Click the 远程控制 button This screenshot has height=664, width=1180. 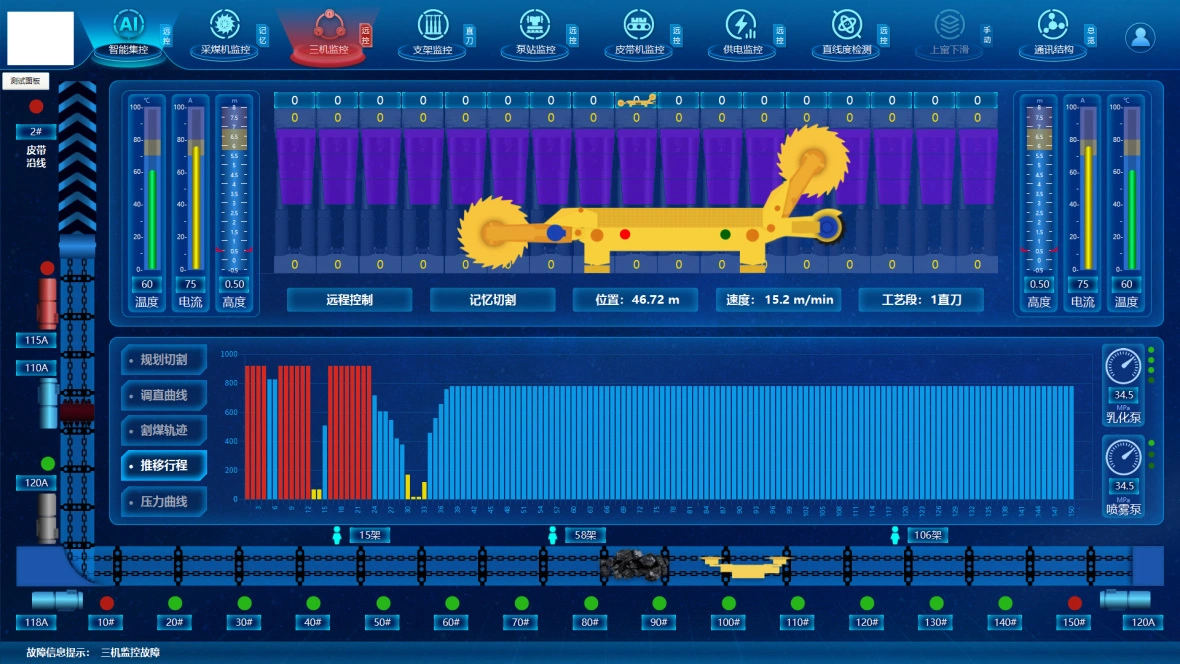349,300
